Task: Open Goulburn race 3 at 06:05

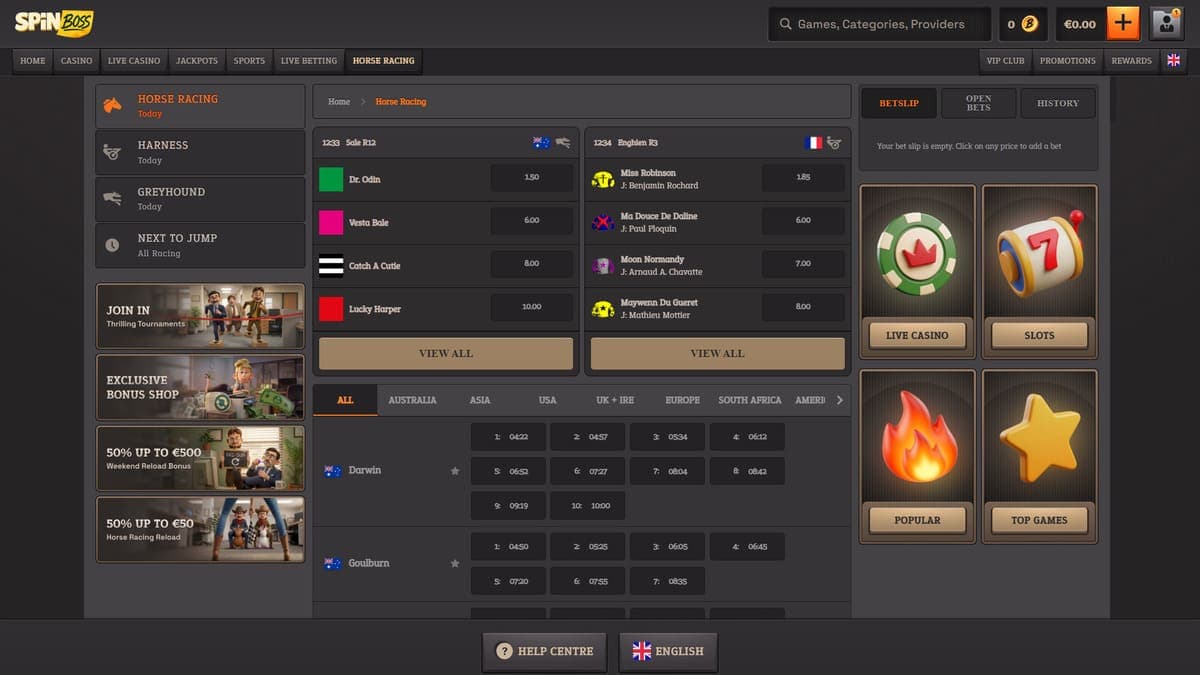Action: (x=667, y=547)
